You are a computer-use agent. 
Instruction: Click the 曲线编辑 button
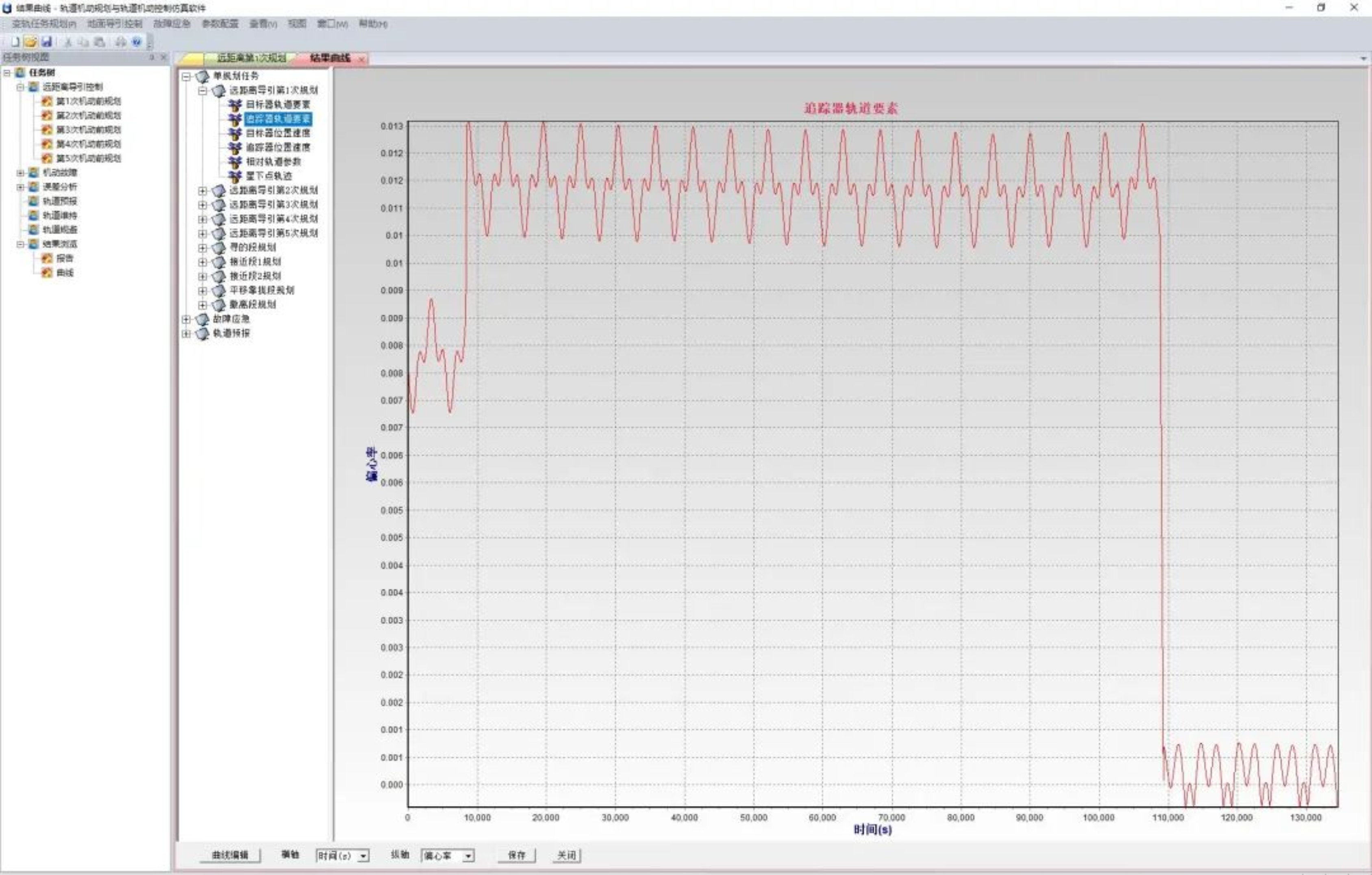tap(230, 855)
